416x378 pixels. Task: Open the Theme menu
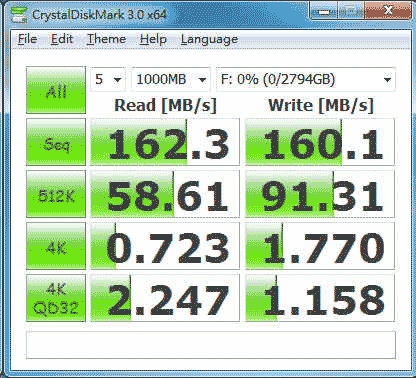(106, 39)
